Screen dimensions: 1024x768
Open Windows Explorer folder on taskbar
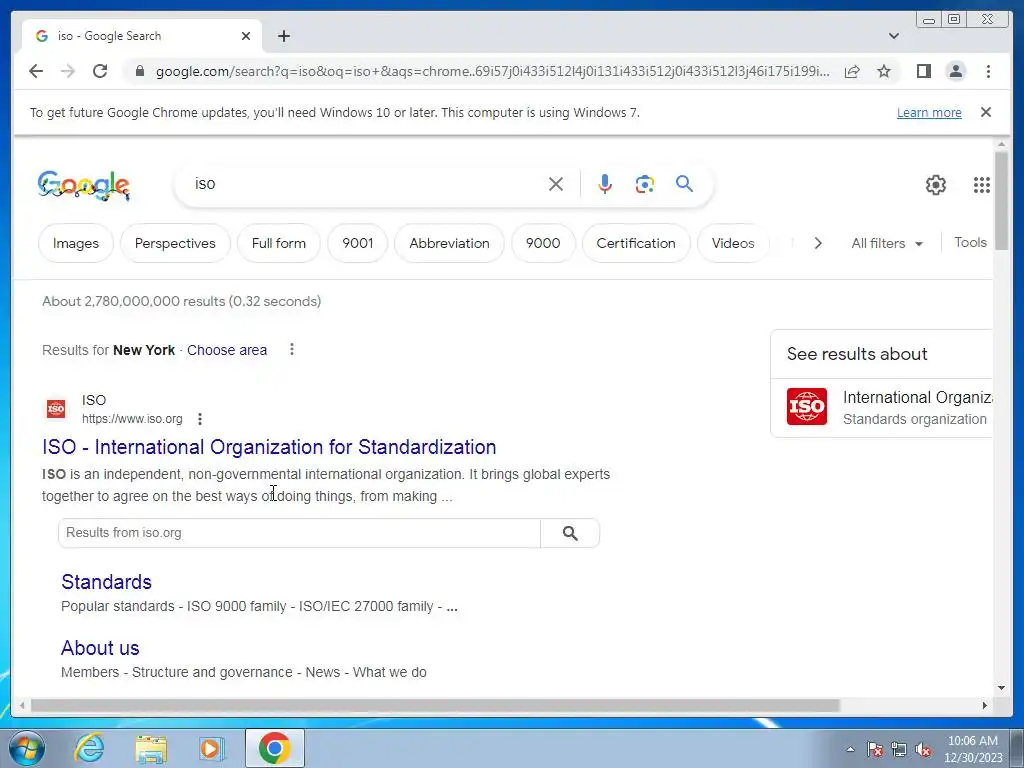coord(151,748)
